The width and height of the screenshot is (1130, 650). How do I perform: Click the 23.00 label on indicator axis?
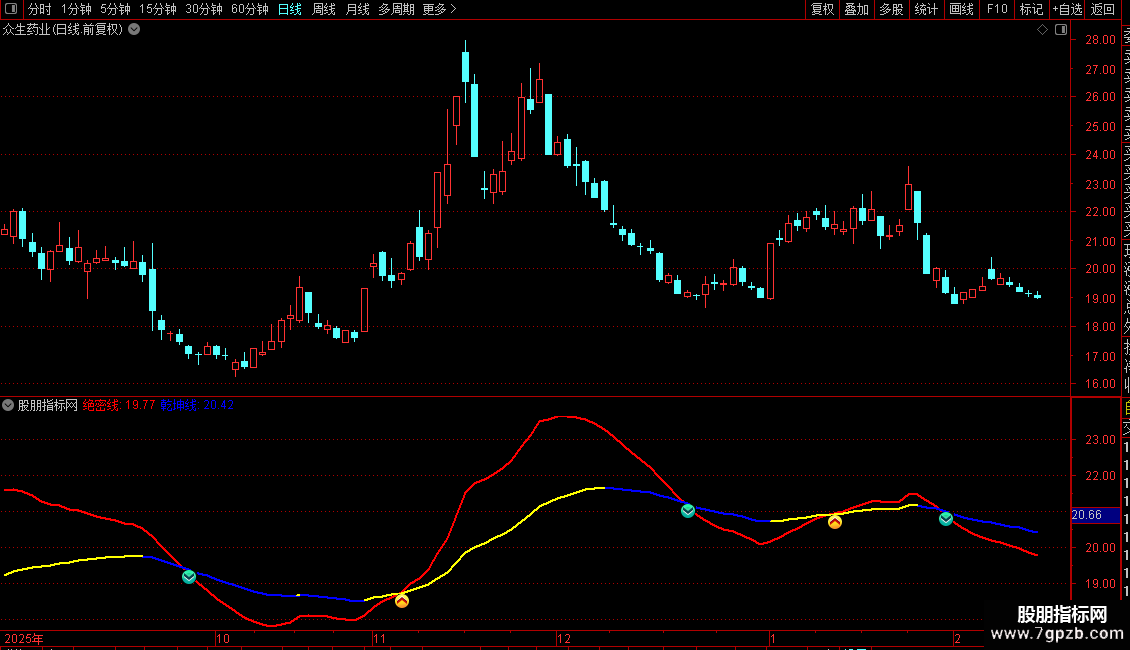(1100, 440)
